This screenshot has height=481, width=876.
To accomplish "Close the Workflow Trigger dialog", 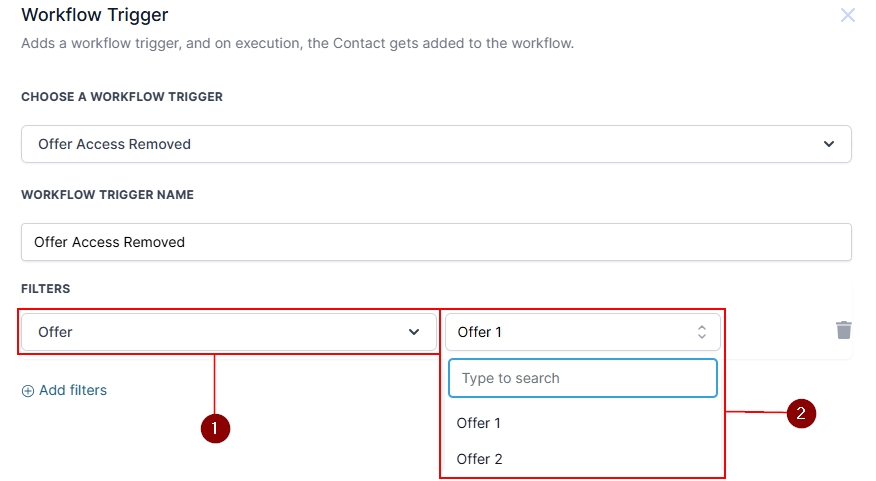I will (848, 15).
